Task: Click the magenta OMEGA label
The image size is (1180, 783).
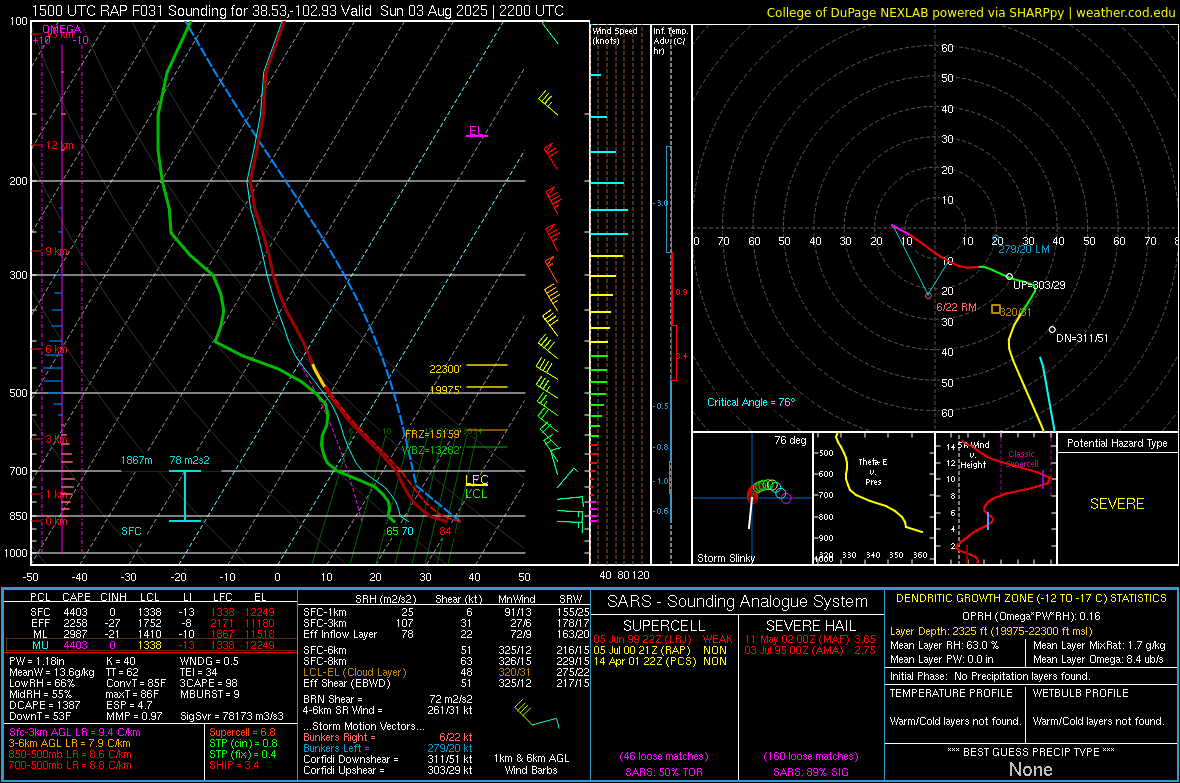Action: point(62,29)
